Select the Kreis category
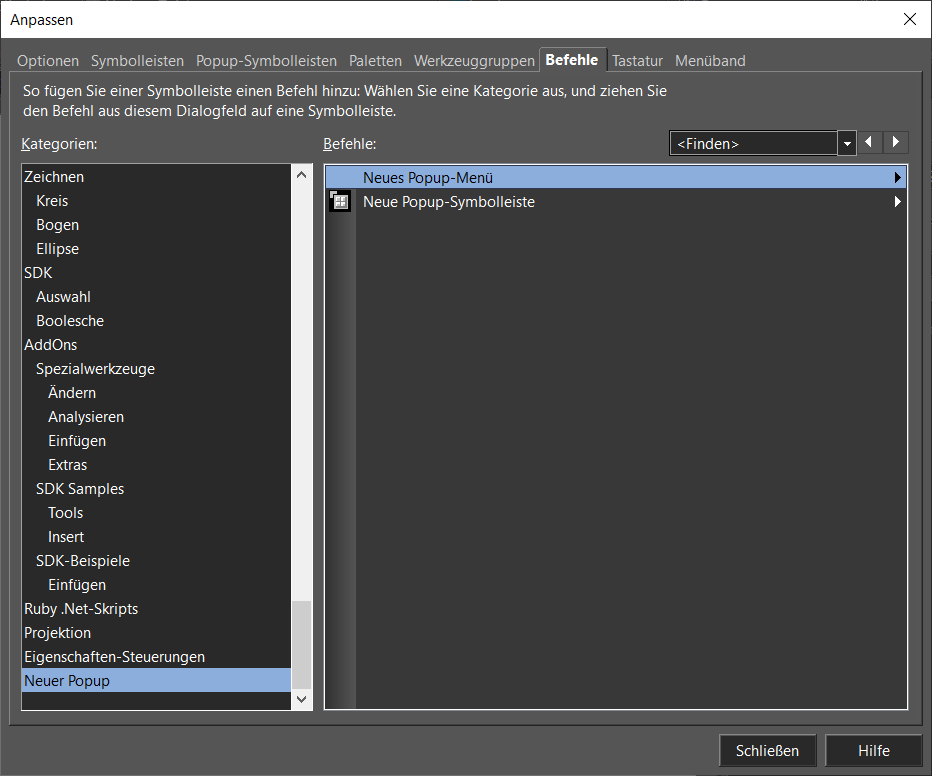932x776 pixels. point(156,201)
